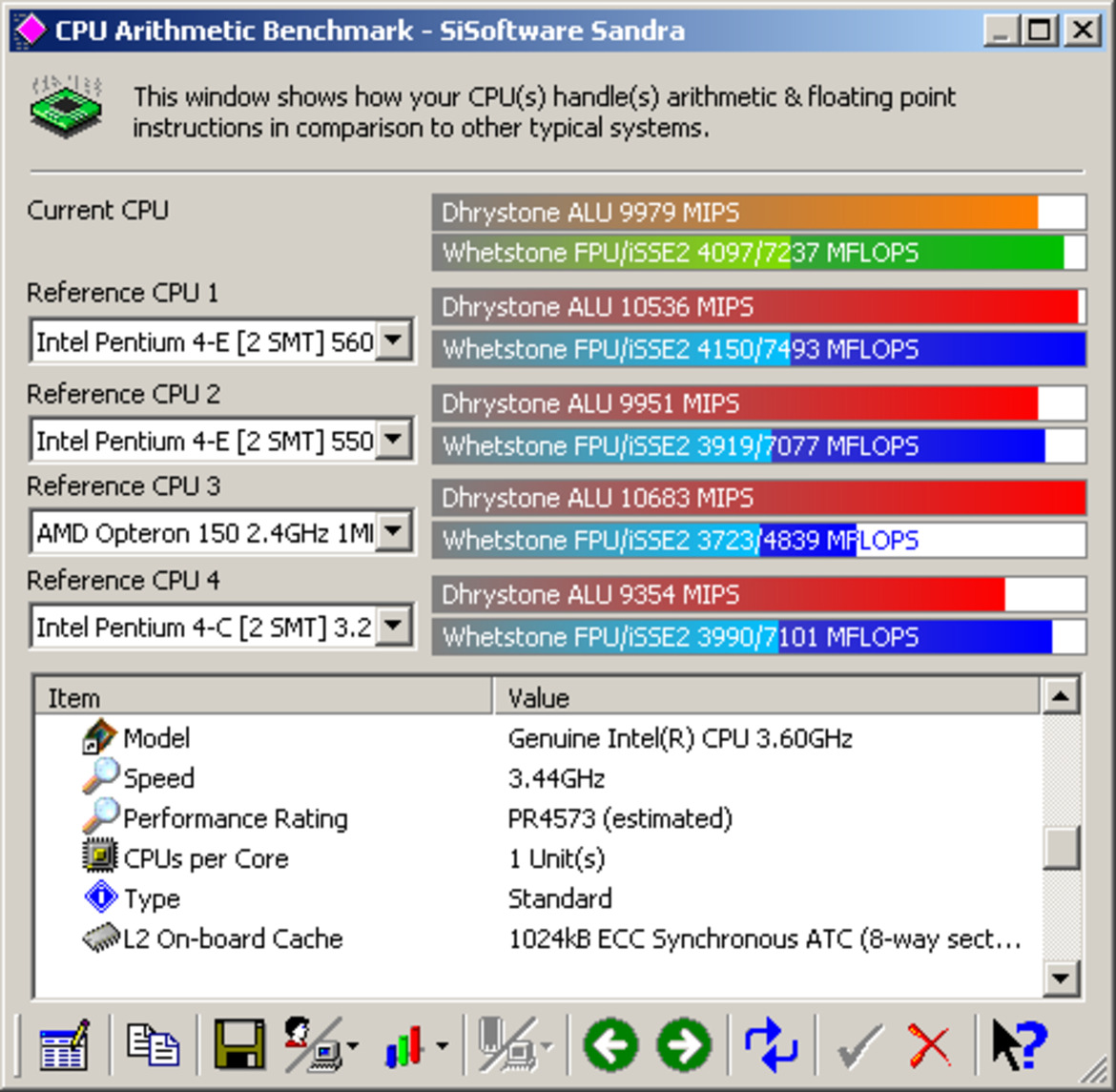Click the Standard type value
The width and height of the screenshot is (1116, 1092).
560,898
